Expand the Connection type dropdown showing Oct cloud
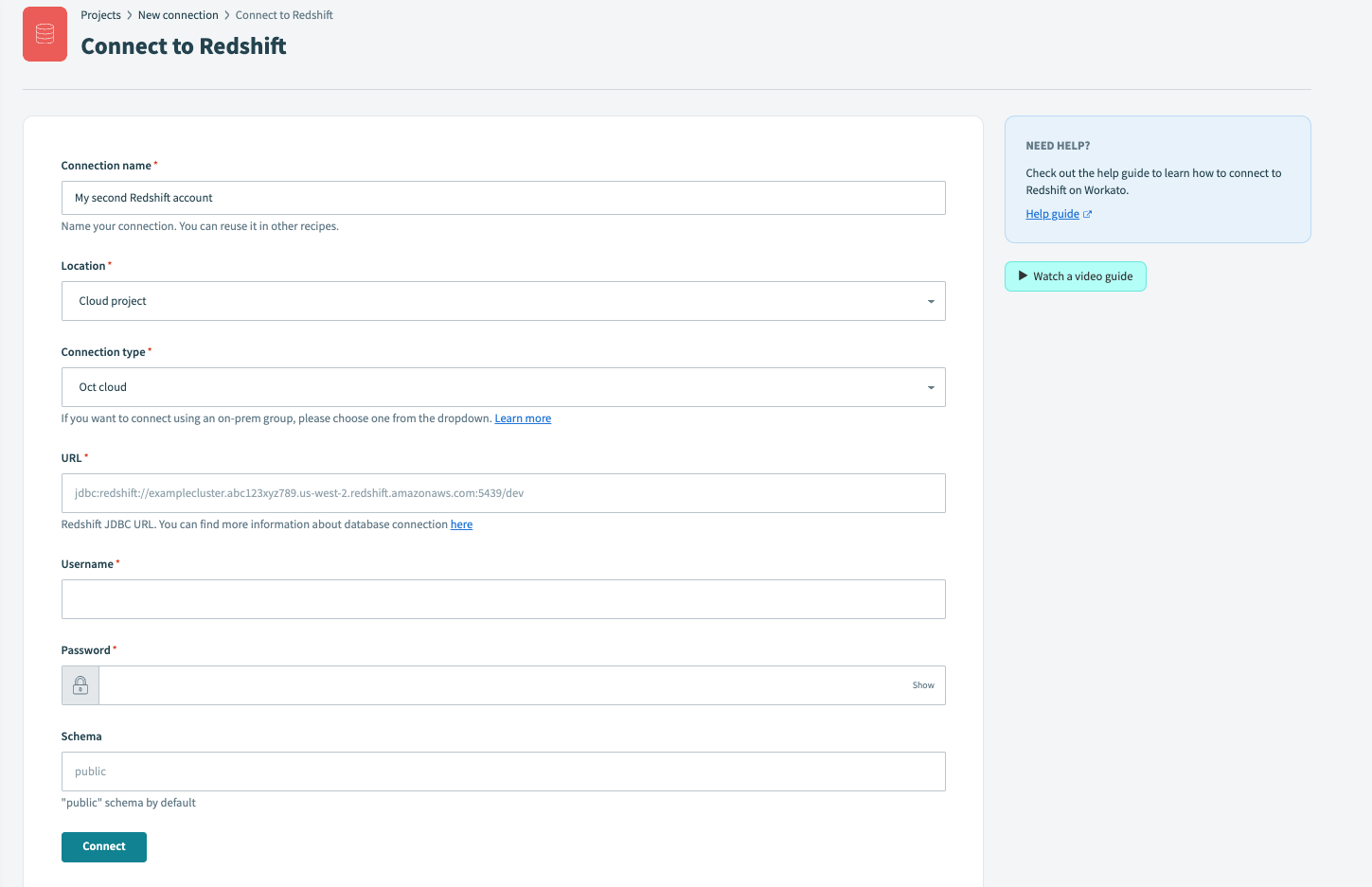The height and width of the screenshot is (887, 1372). (503, 386)
